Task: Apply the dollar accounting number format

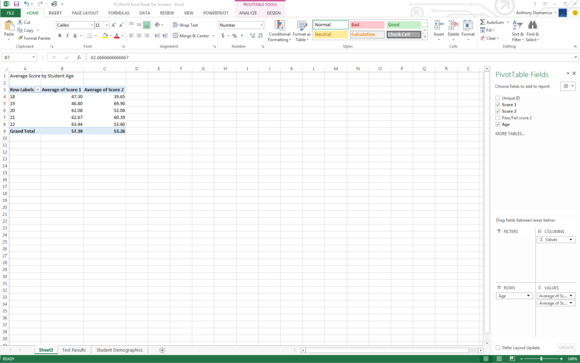Action: (x=223, y=36)
